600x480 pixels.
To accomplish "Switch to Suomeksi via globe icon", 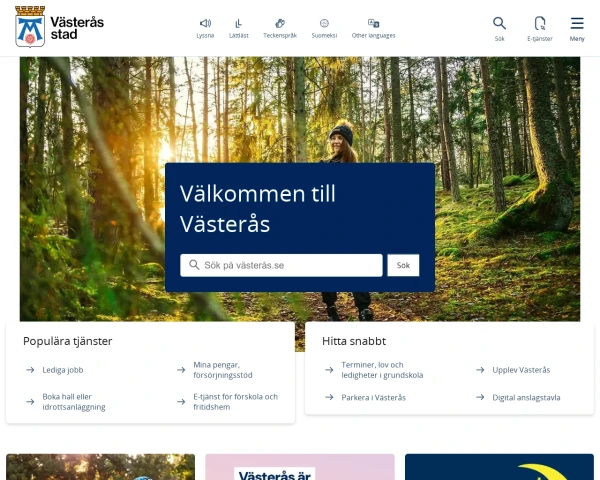I will (x=324, y=23).
